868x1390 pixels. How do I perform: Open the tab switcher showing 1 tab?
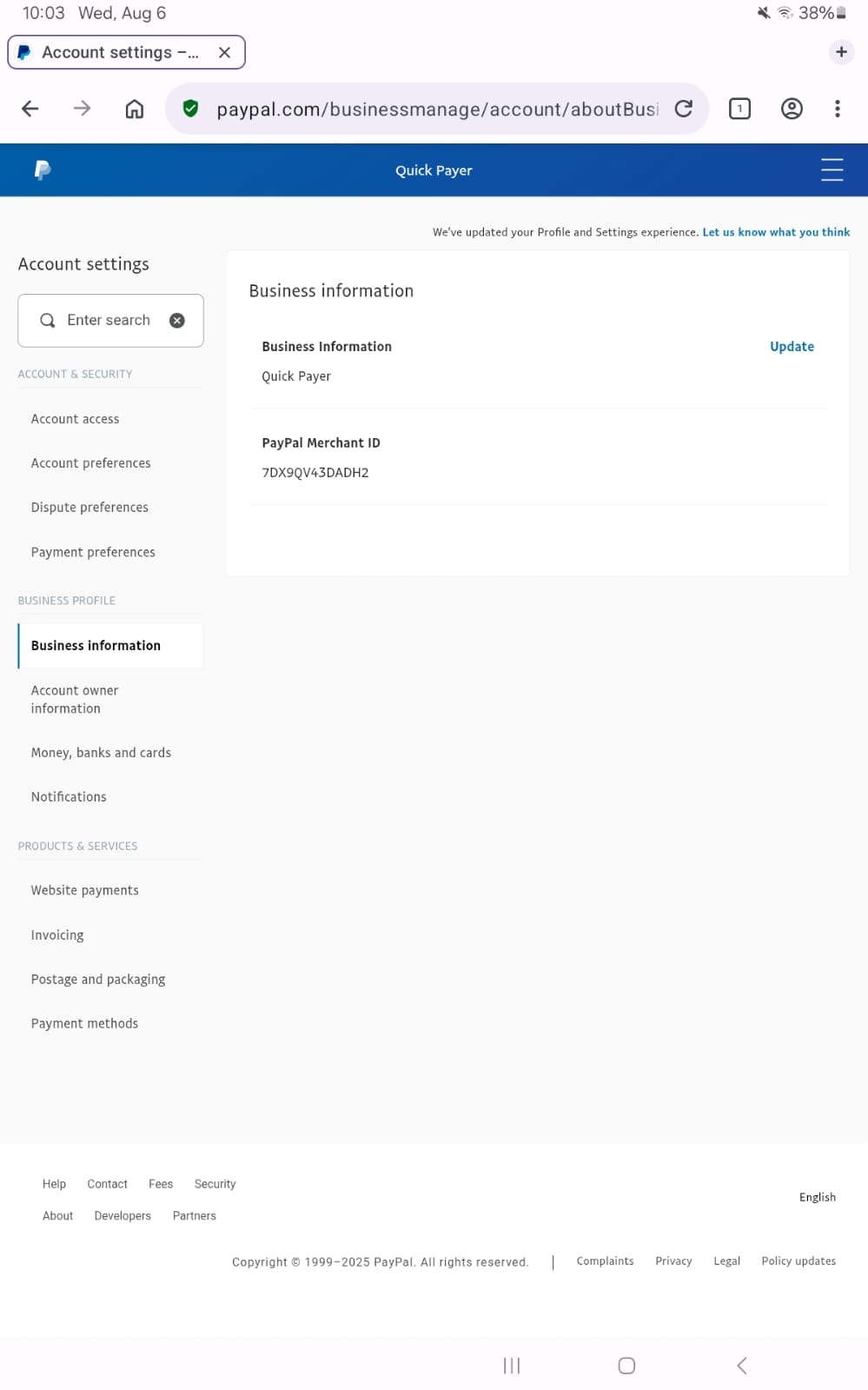[739, 109]
